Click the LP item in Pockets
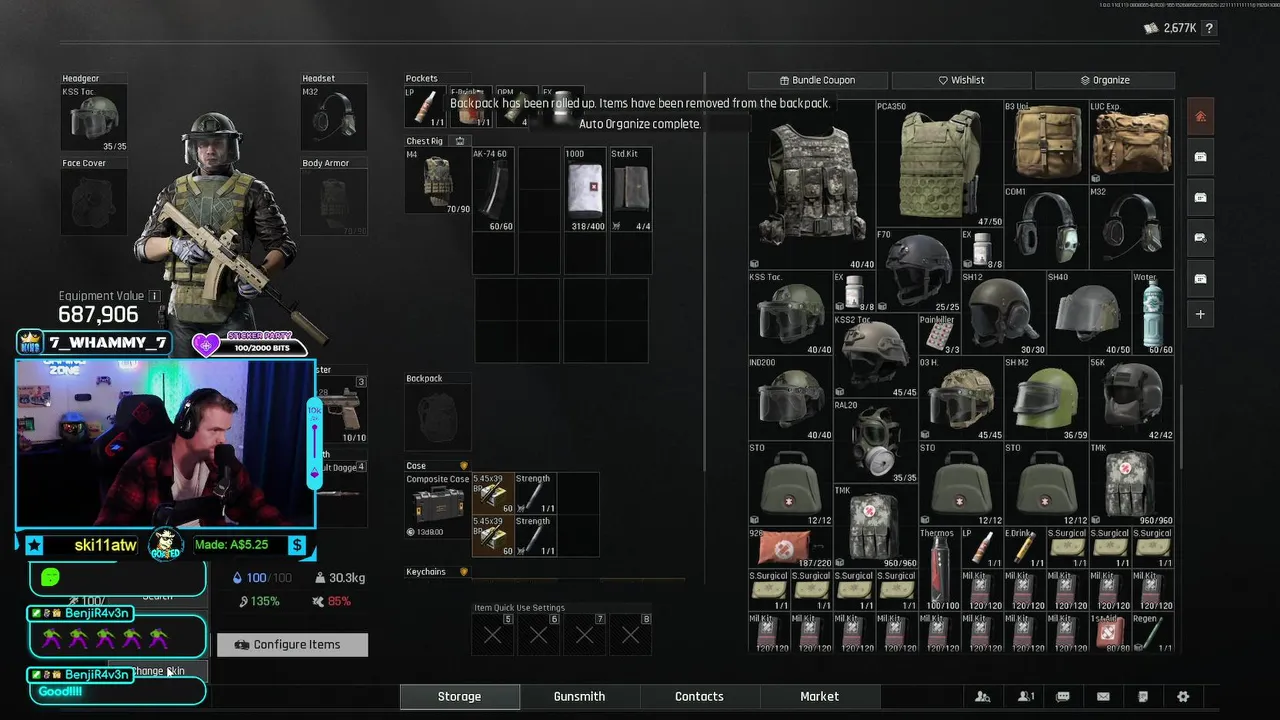This screenshot has height=720, width=1280. click(425, 107)
